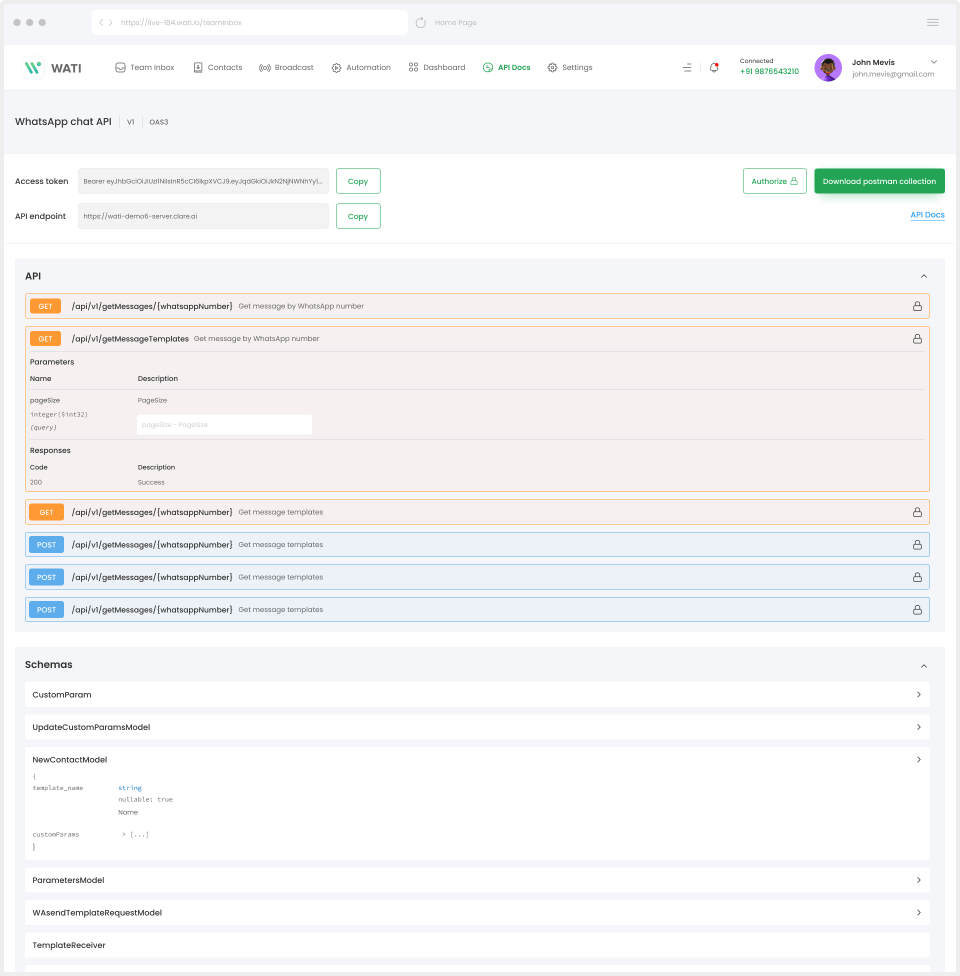The width and height of the screenshot is (960, 976).
Task: Open the Broadcast section
Action: tap(286, 67)
